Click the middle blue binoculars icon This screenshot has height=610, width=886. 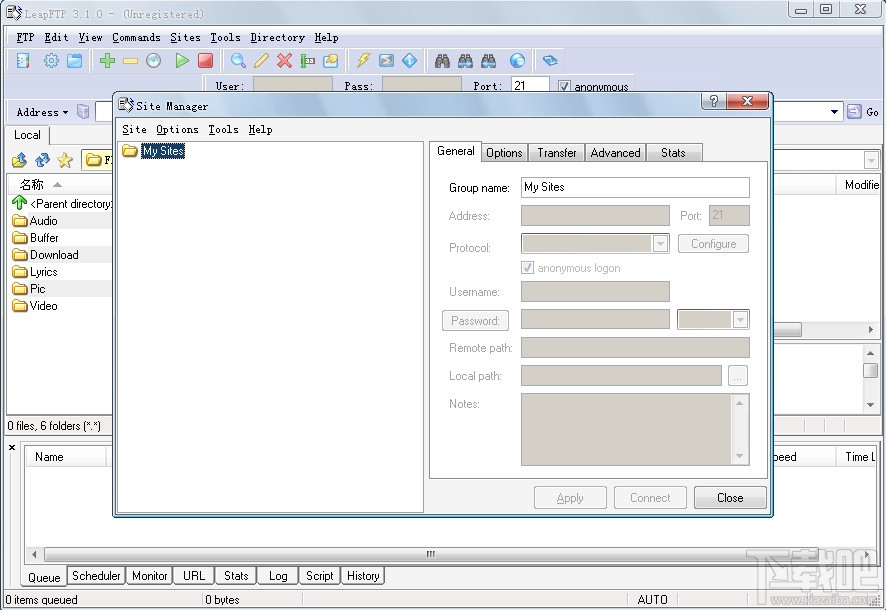coord(466,60)
